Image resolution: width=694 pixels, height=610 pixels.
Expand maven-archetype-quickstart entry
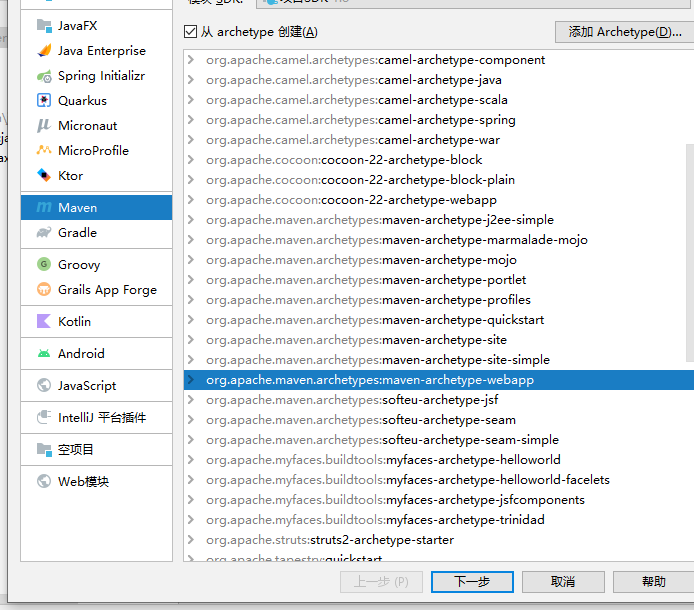tap(191, 320)
